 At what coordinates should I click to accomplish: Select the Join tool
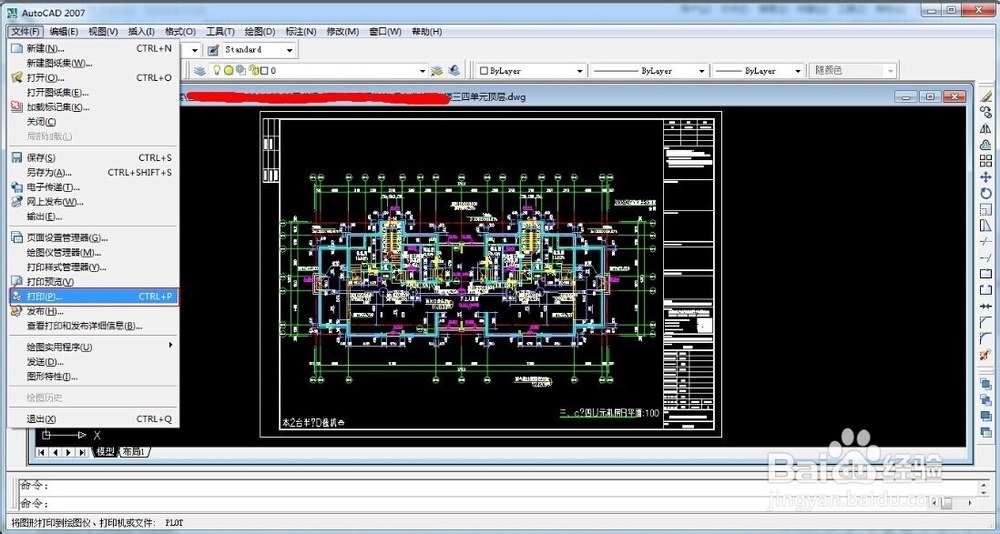click(986, 306)
